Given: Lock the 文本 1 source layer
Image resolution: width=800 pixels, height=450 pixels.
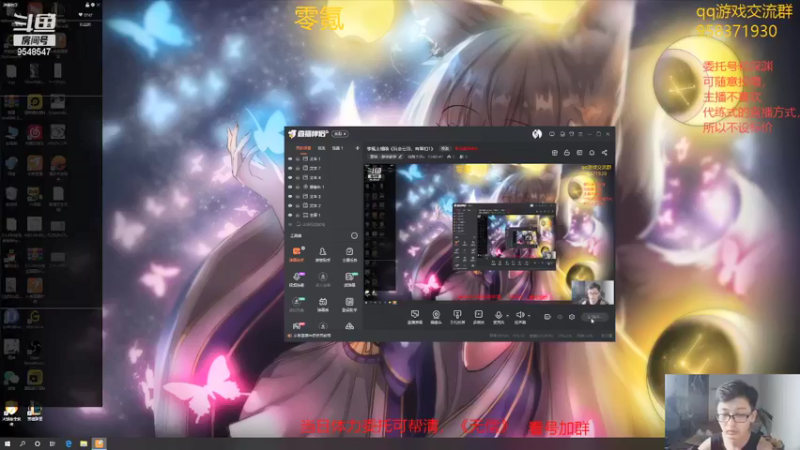Looking at the screenshot, I should pos(298,159).
